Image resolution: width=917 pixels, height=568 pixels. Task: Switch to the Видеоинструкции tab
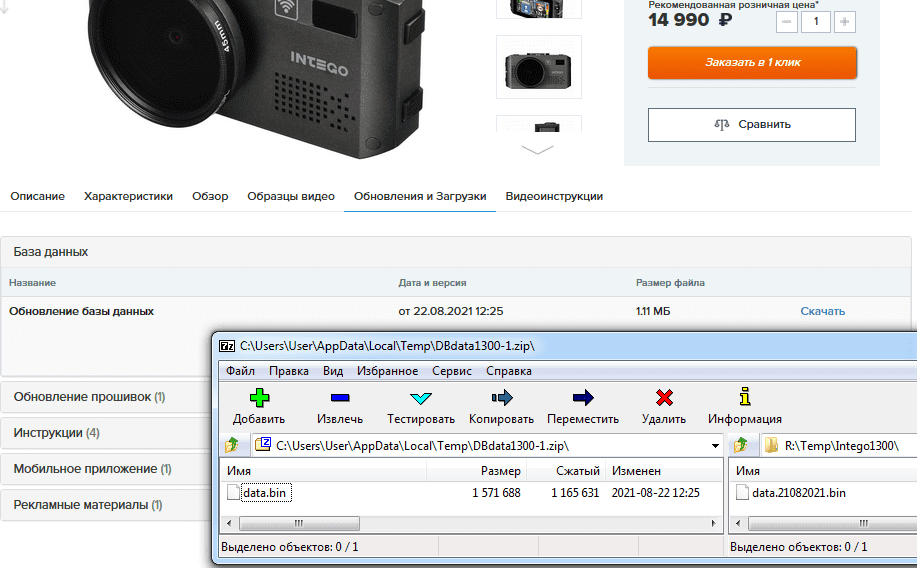554,197
